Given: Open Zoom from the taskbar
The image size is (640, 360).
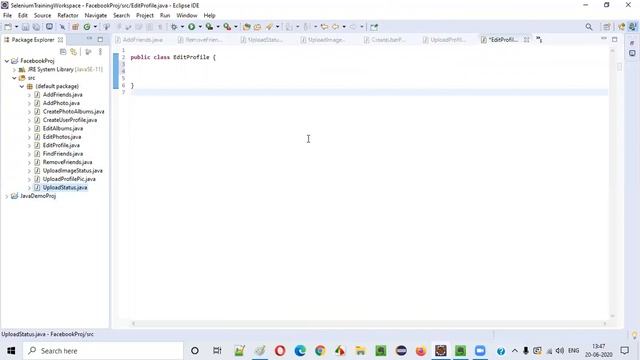Looking at the screenshot, I should coord(480,351).
